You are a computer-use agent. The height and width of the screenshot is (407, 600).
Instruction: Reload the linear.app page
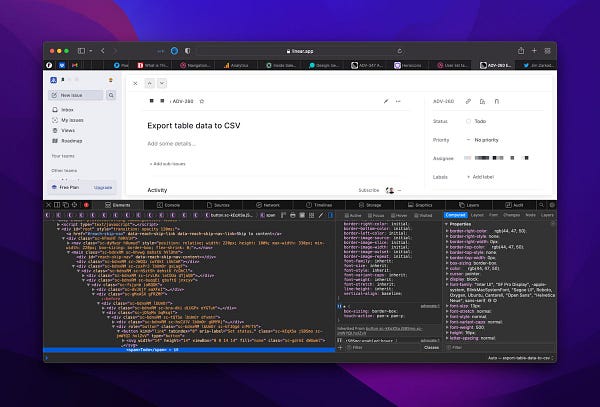click(x=400, y=51)
